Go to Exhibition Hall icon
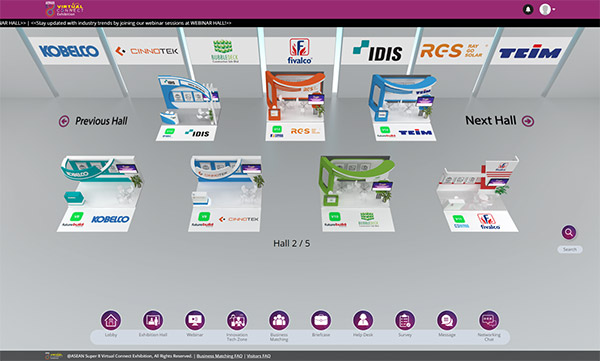The width and height of the screenshot is (600, 361). point(153,320)
